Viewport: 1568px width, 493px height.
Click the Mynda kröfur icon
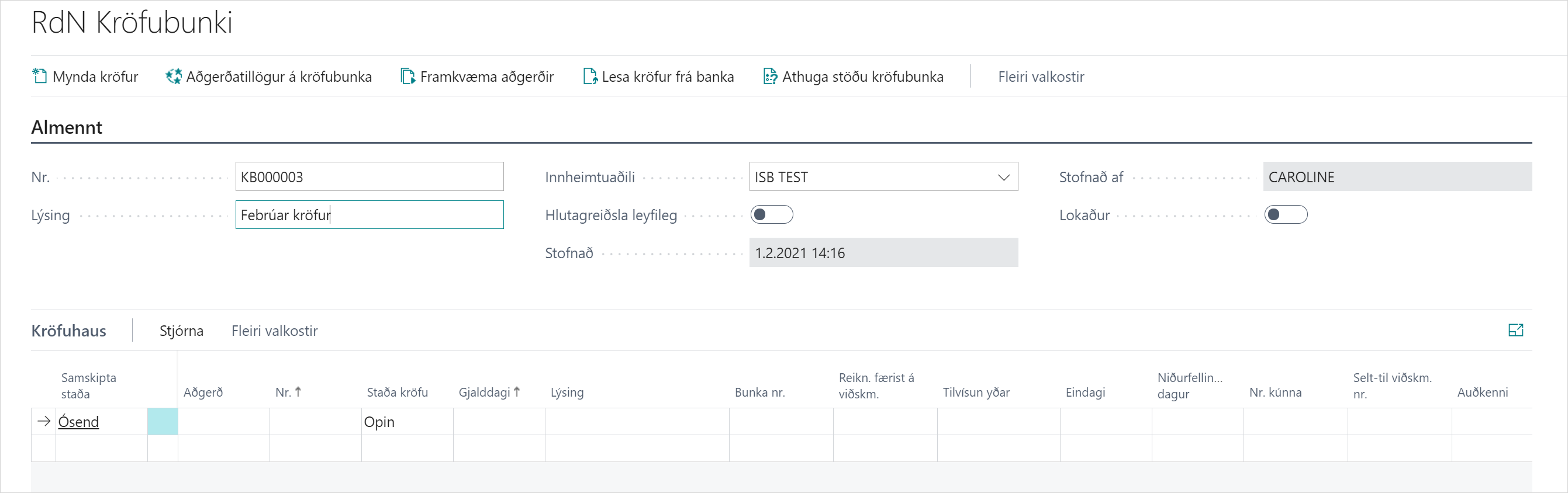(x=40, y=77)
